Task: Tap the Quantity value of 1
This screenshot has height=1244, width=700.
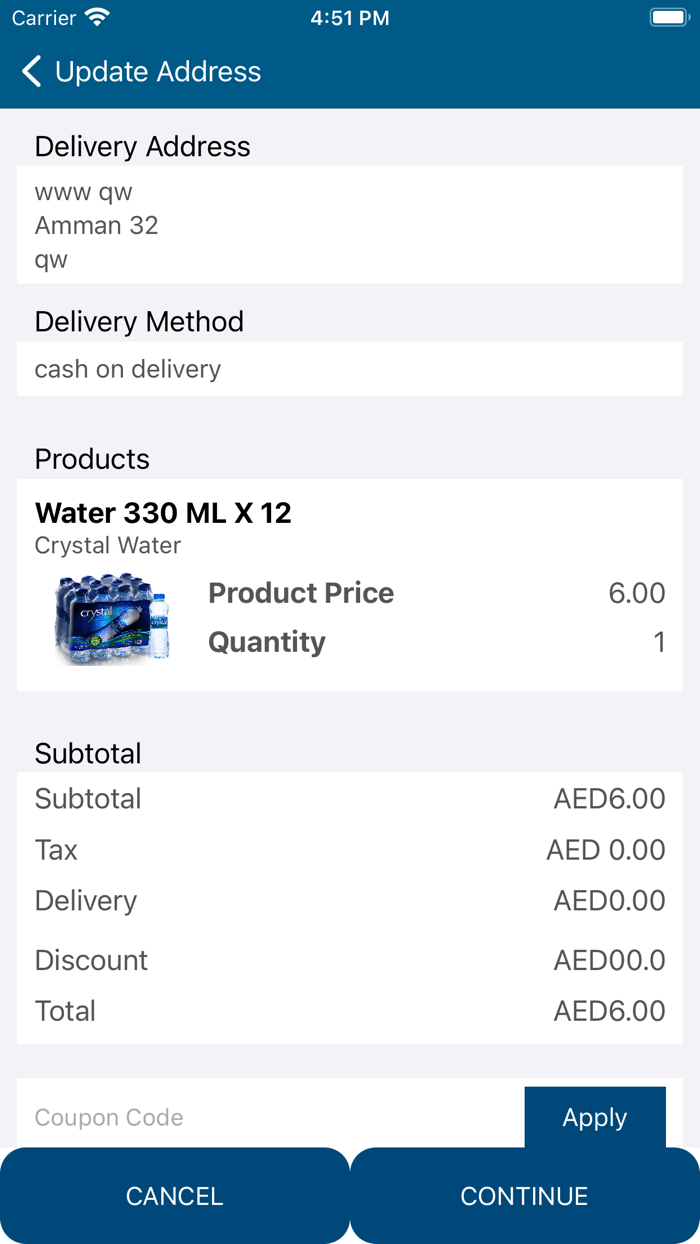Action: [659, 642]
